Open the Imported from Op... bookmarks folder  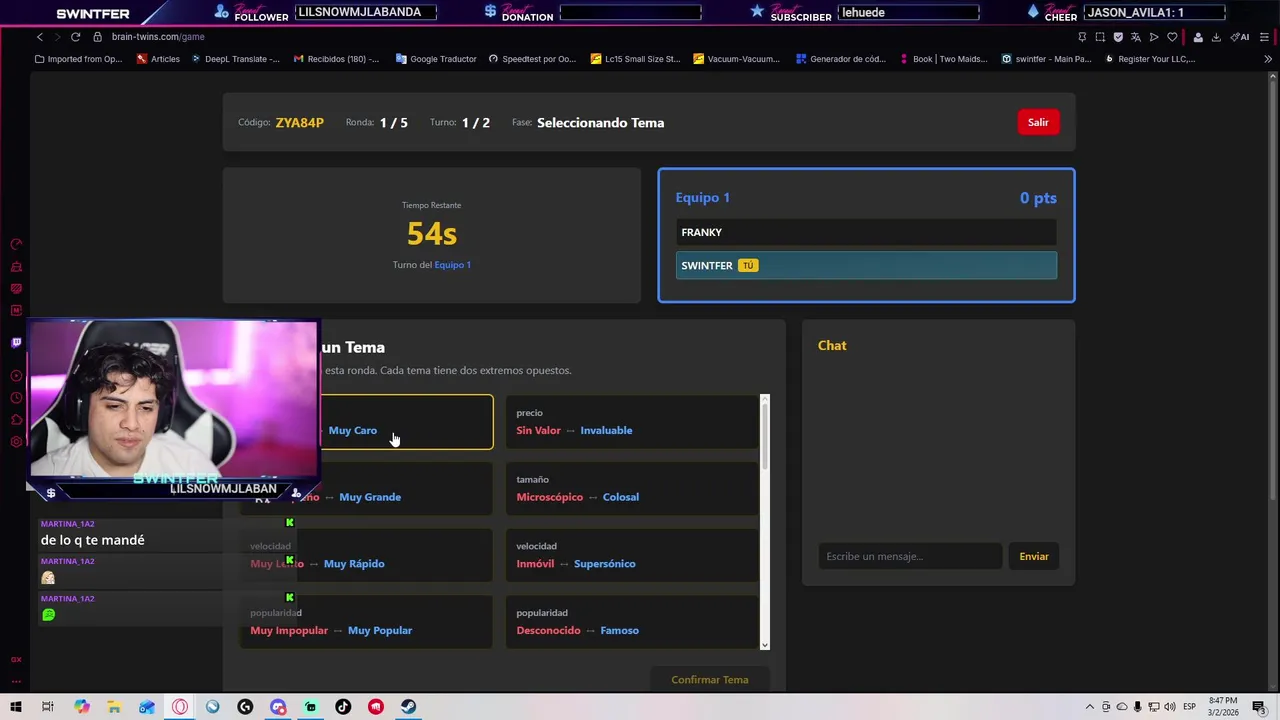(x=78, y=59)
